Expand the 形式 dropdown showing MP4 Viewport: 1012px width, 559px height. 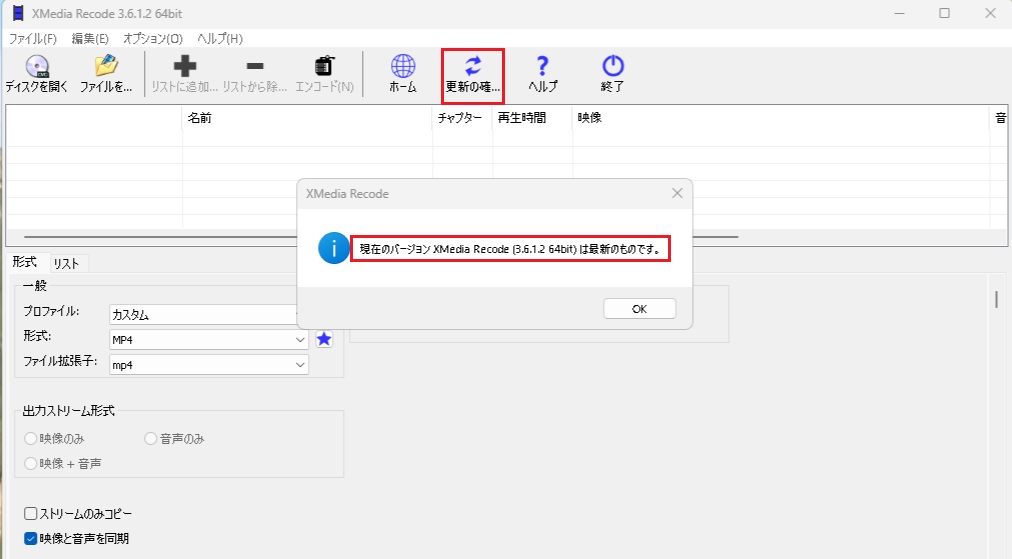pos(208,340)
